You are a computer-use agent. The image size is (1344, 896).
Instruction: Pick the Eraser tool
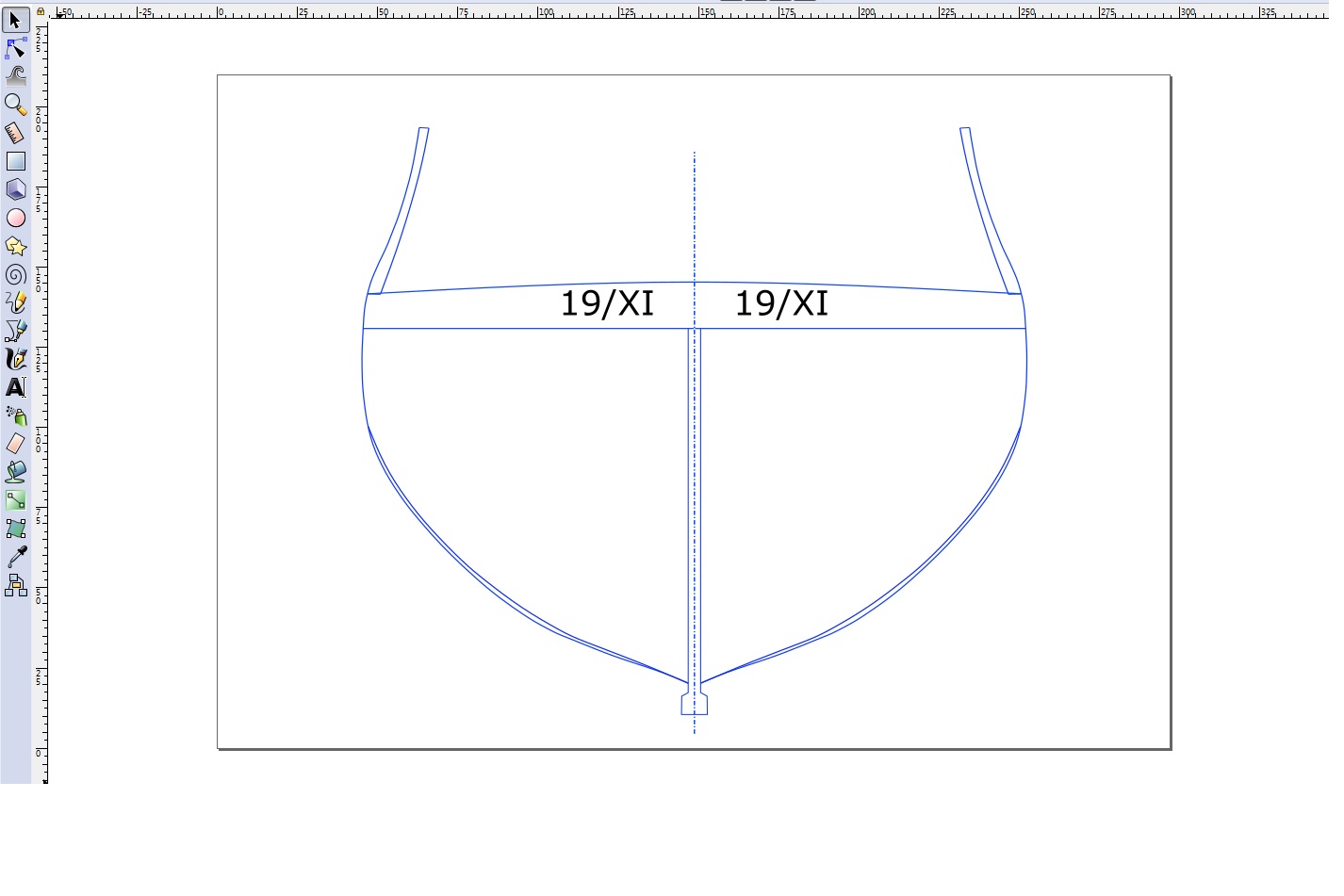[x=15, y=444]
